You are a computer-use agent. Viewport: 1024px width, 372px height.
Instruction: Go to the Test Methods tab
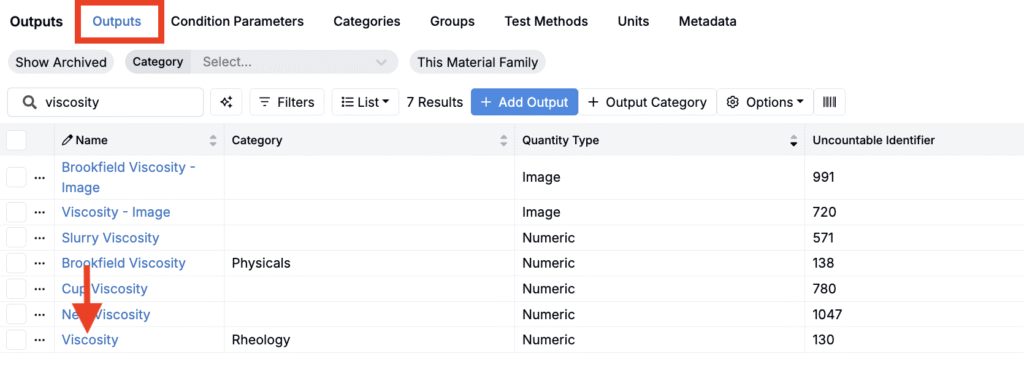[546, 22]
